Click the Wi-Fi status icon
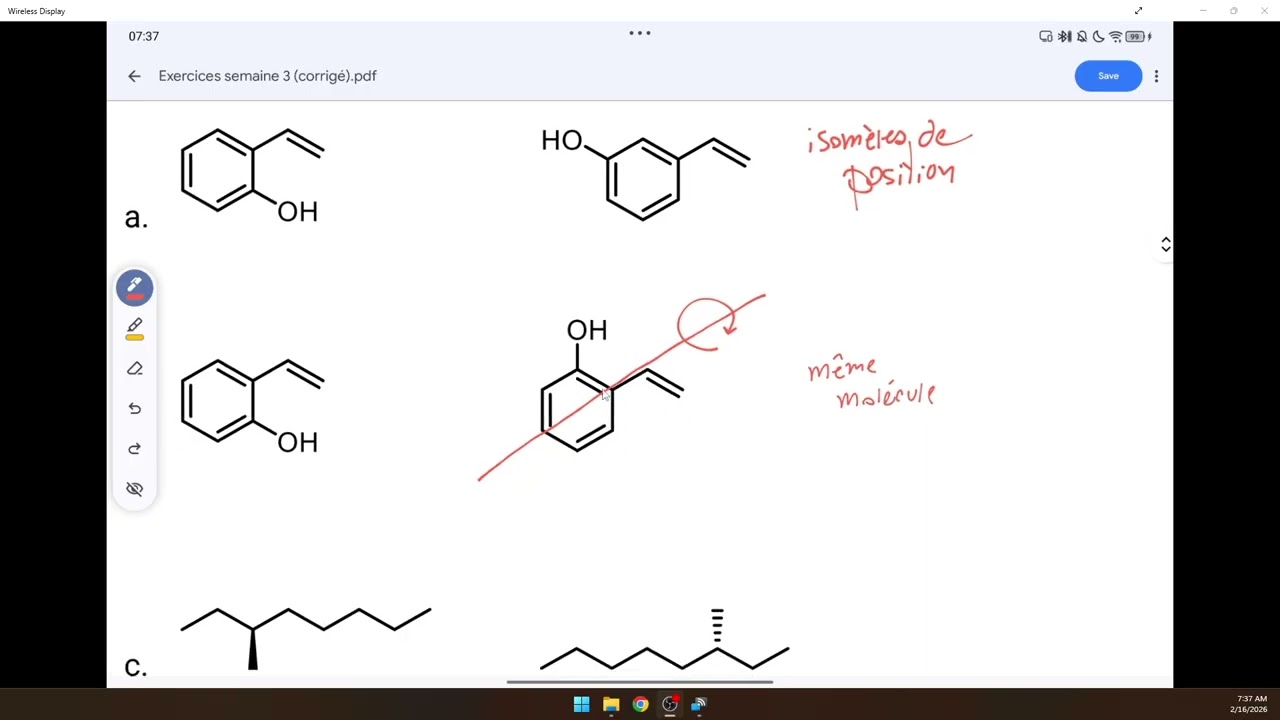The image size is (1280, 720). click(1116, 36)
